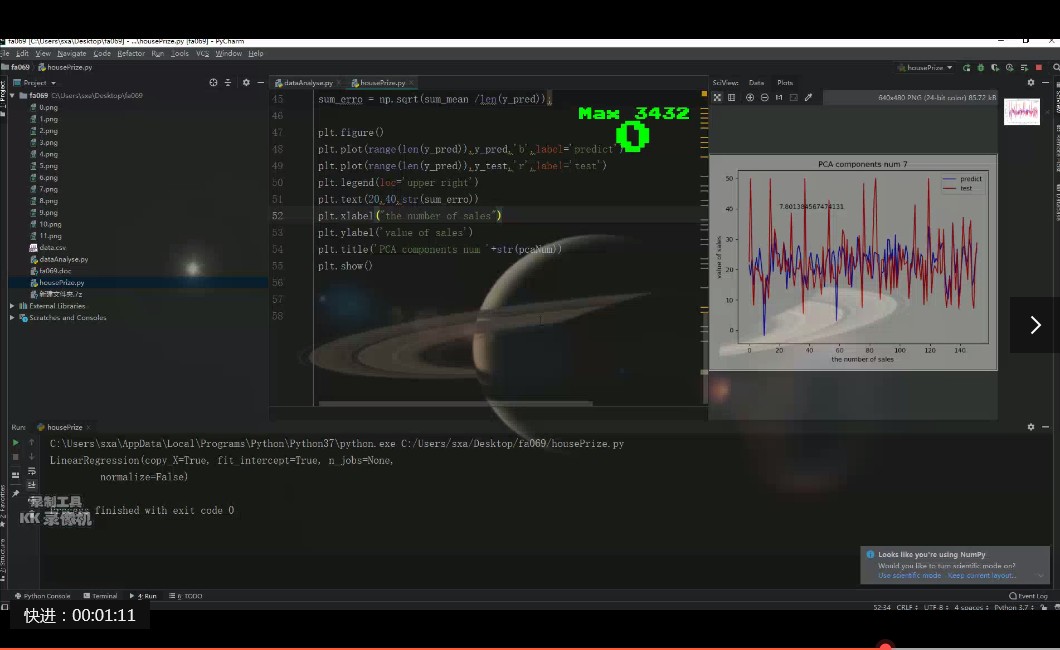The height and width of the screenshot is (650, 1060).
Task: Open Terminal tool window
Action: click(100, 596)
